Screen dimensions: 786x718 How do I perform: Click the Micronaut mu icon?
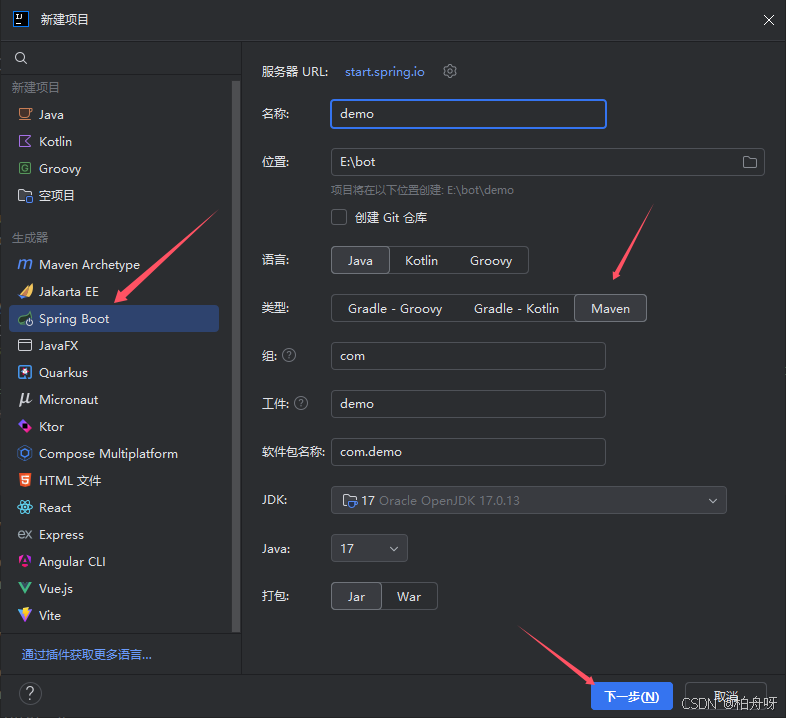point(25,399)
